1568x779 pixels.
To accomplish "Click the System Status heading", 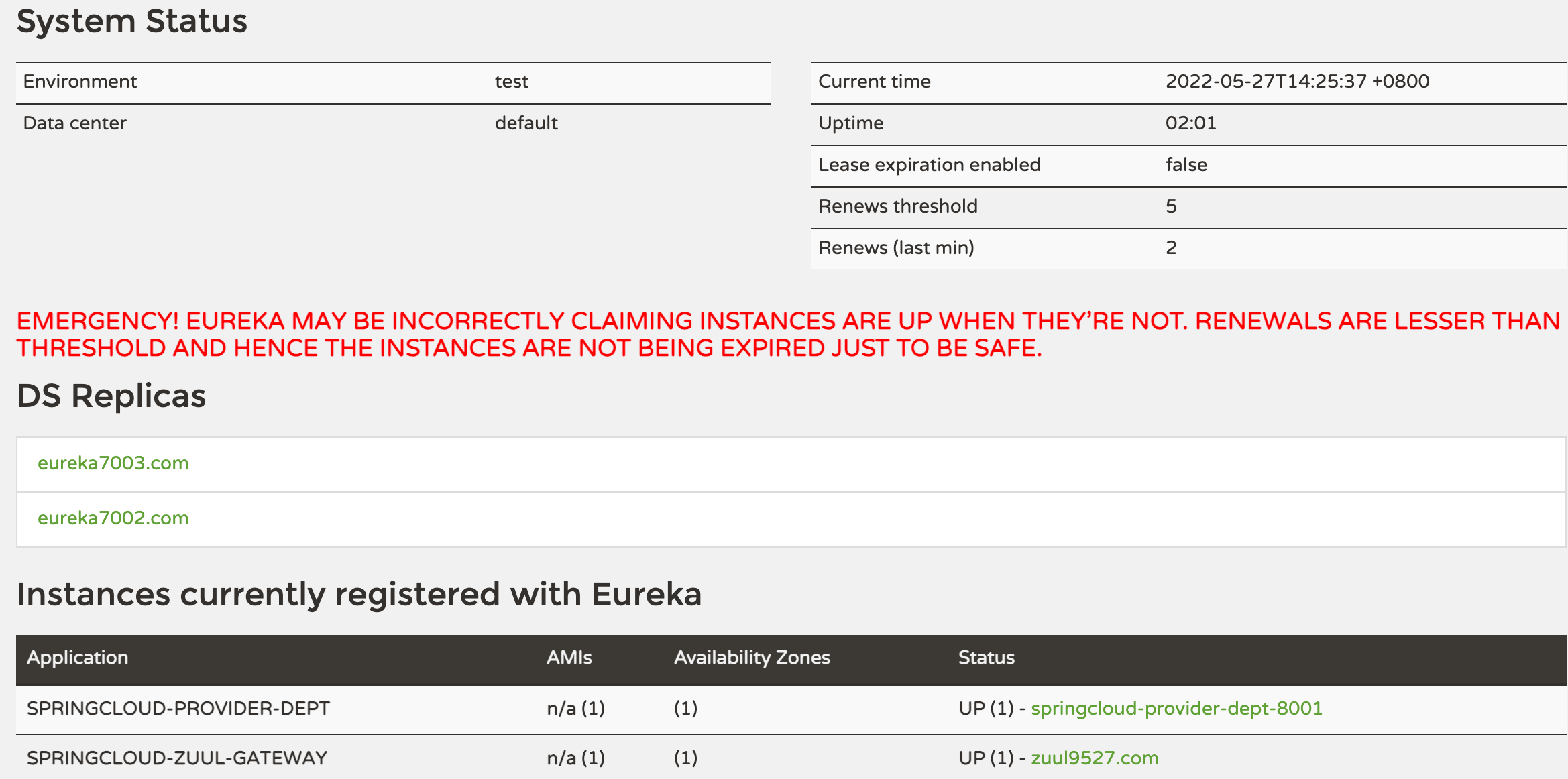I will tap(131, 21).
